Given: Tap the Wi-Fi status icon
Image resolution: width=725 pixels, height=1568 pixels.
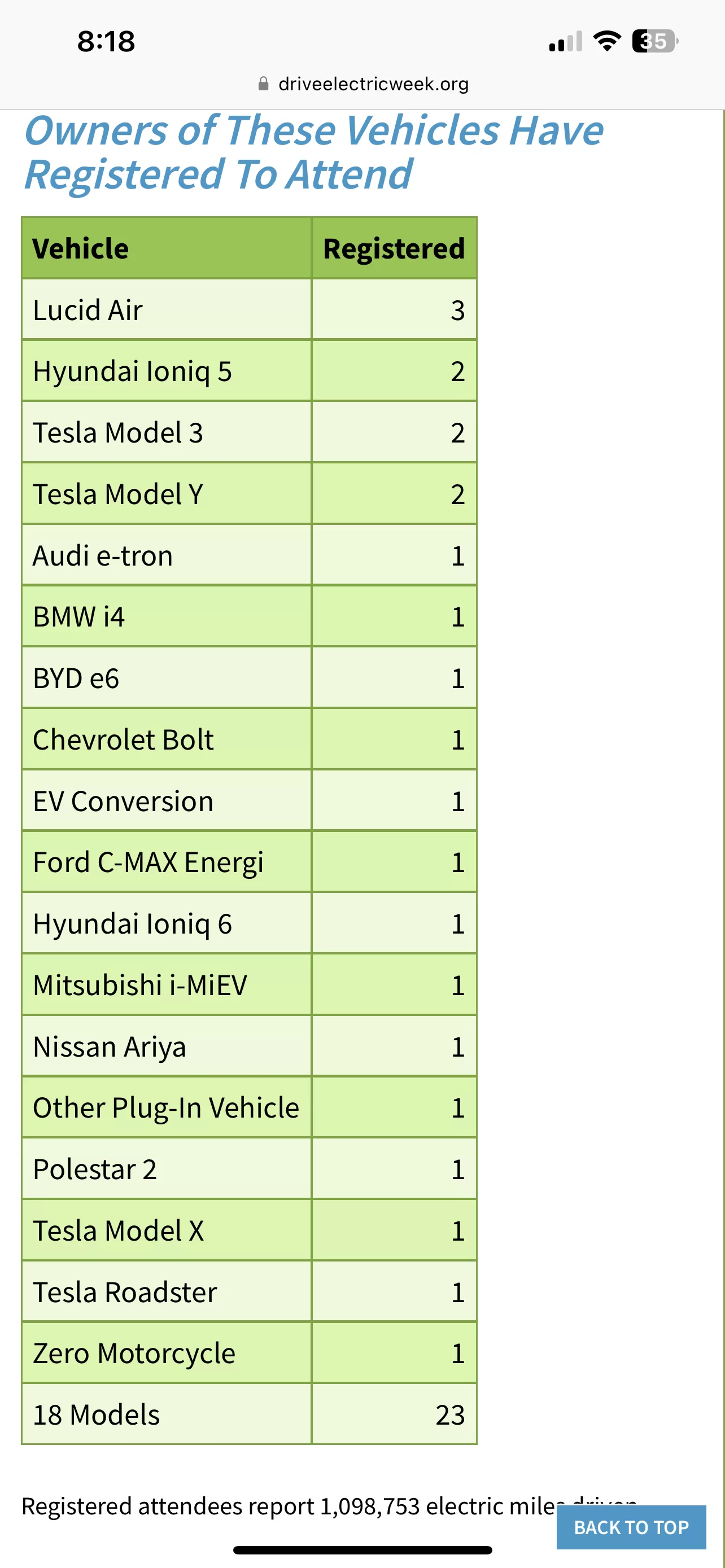Looking at the screenshot, I should pyautogui.click(x=606, y=41).
